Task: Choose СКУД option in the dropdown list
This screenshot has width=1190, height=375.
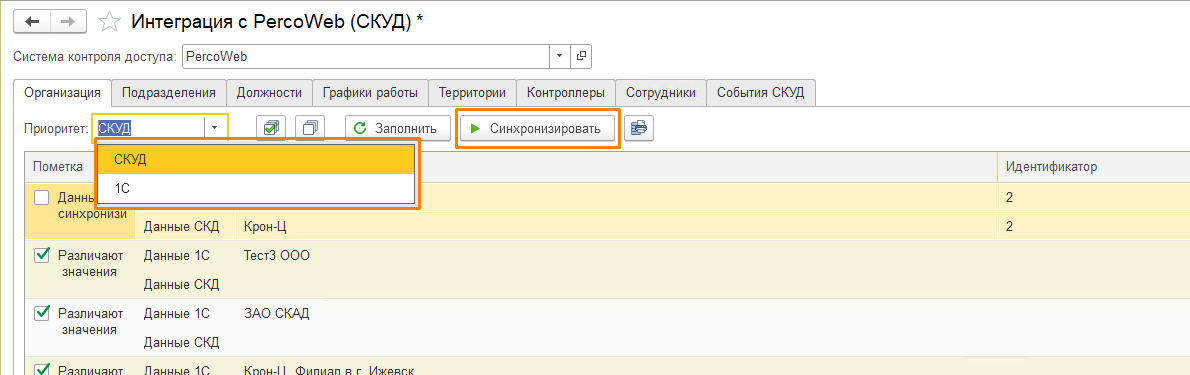Action: pyautogui.click(x=257, y=159)
